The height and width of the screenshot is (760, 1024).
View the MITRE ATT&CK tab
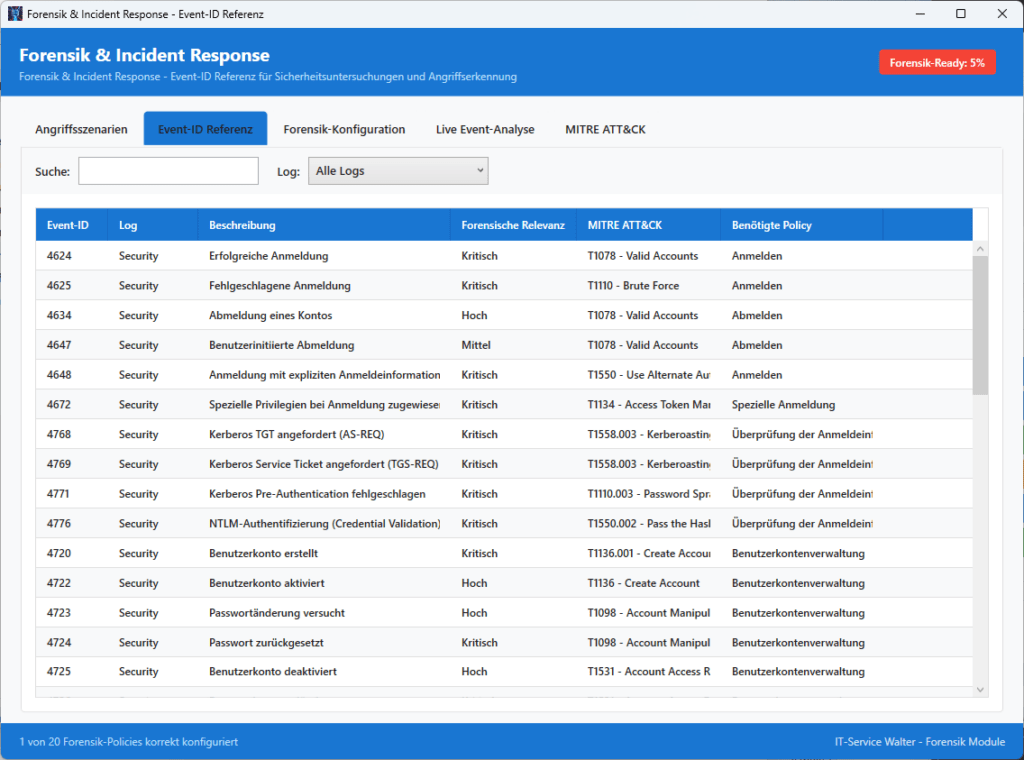click(x=604, y=129)
